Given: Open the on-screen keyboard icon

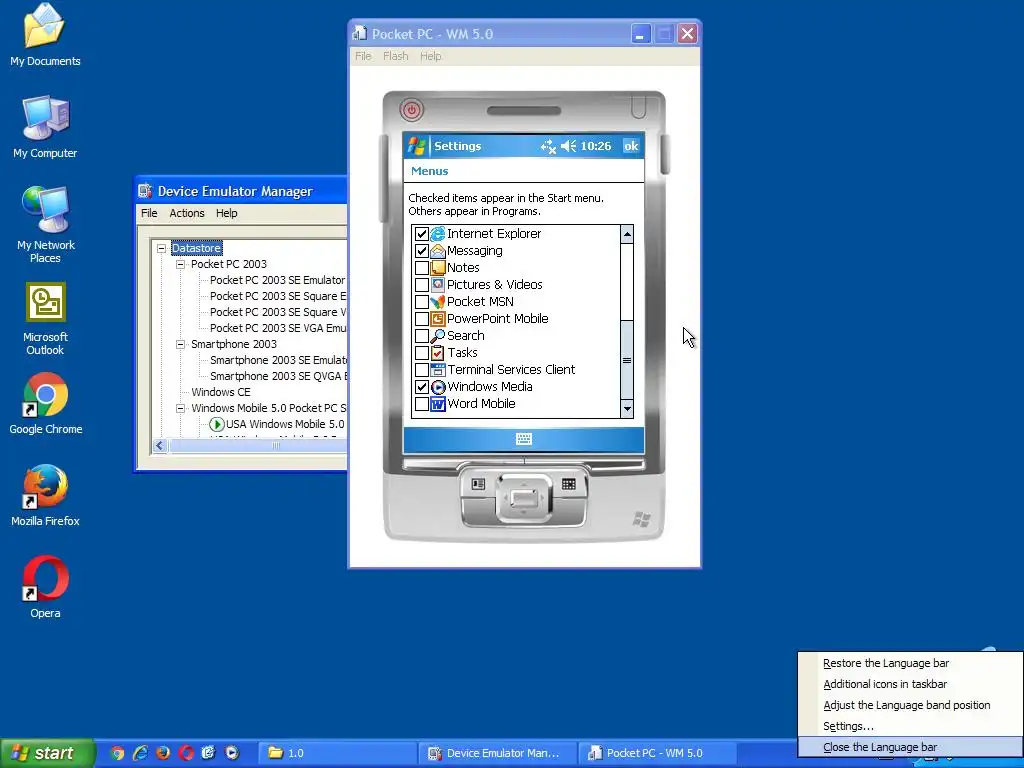Looking at the screenshot, I should [x=524, y=439].
